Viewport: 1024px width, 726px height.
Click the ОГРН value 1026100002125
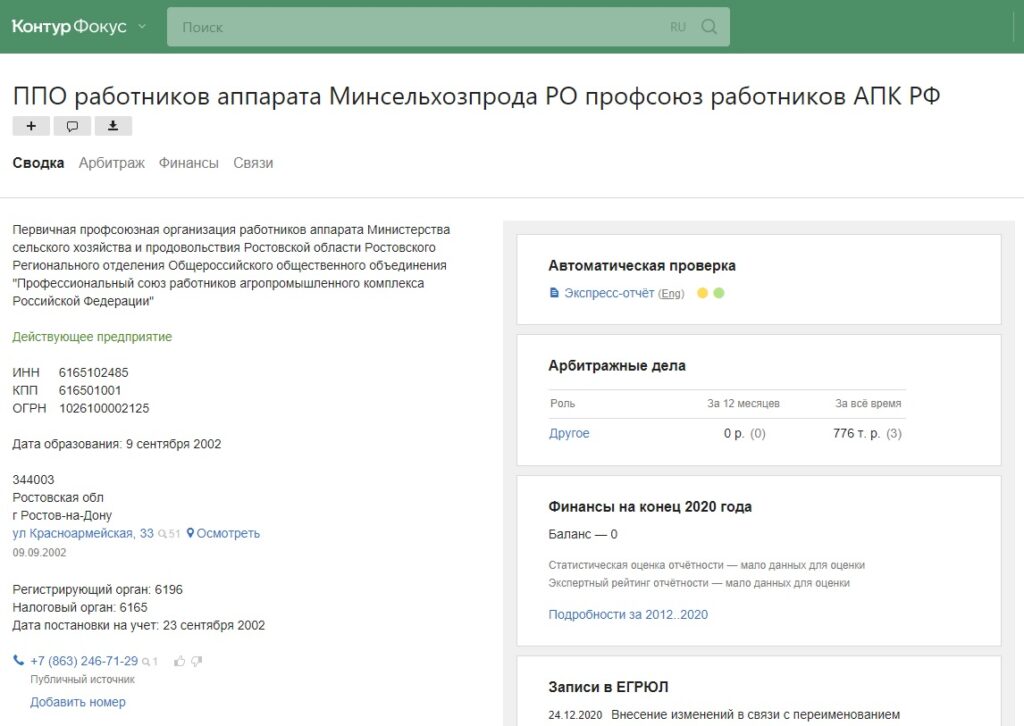pos(104,409)
